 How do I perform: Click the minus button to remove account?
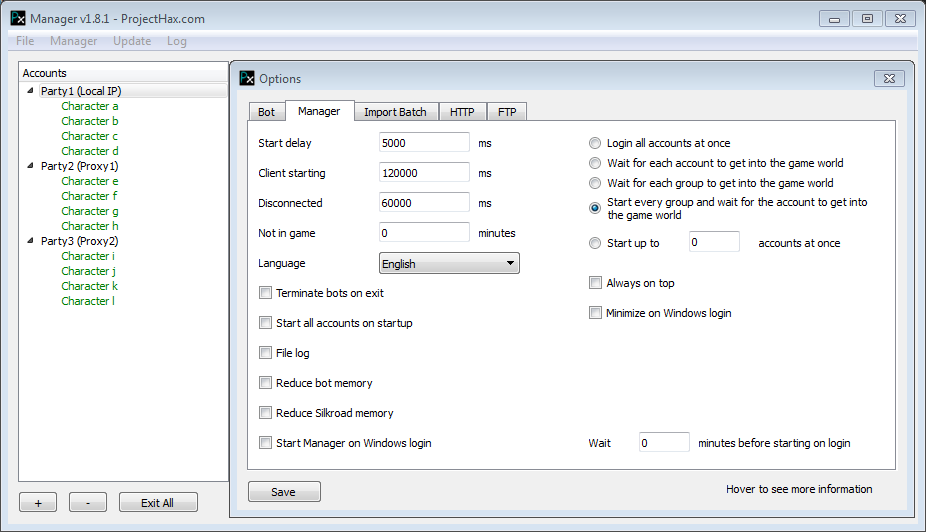[x=88, y=503]
